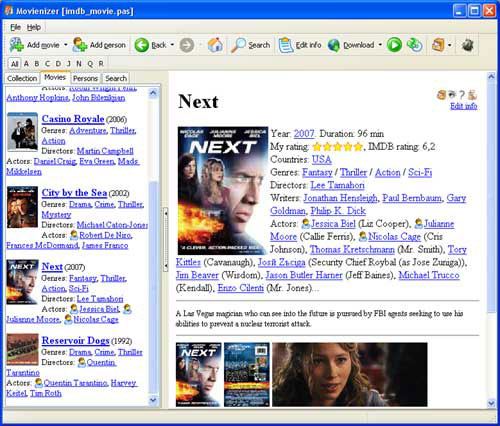Open Search with the magnifier icon
500x426 pixels.
tap(238, 45)
